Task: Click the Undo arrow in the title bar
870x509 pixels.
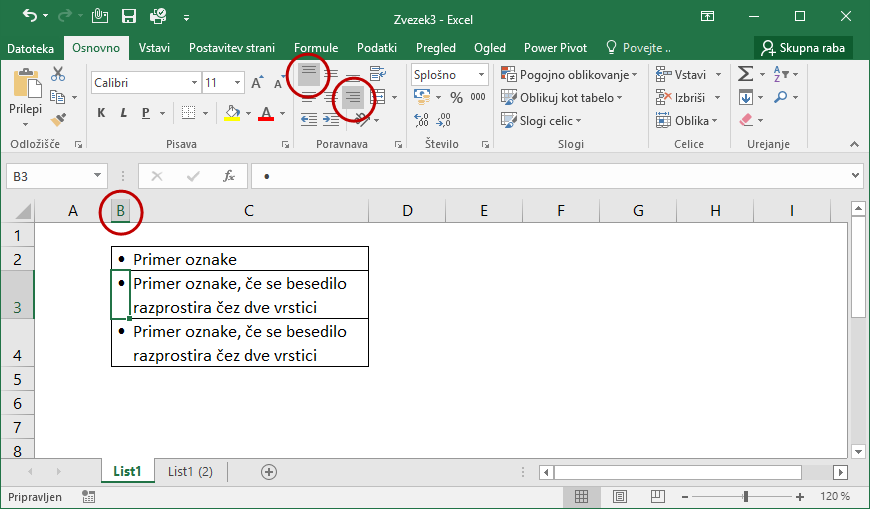Action: coord(30,16)
